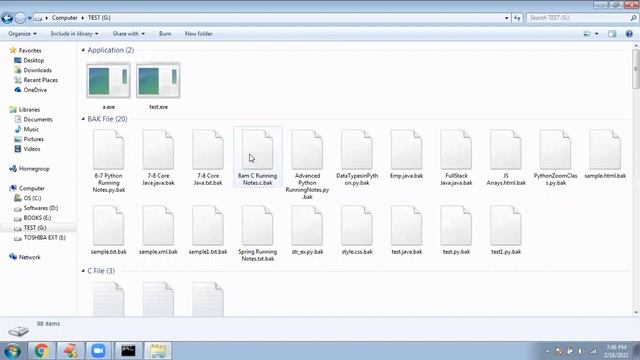Click Computer in the address breadcrumb
This screenshot has width=640, height=360.
coord(64,18)
